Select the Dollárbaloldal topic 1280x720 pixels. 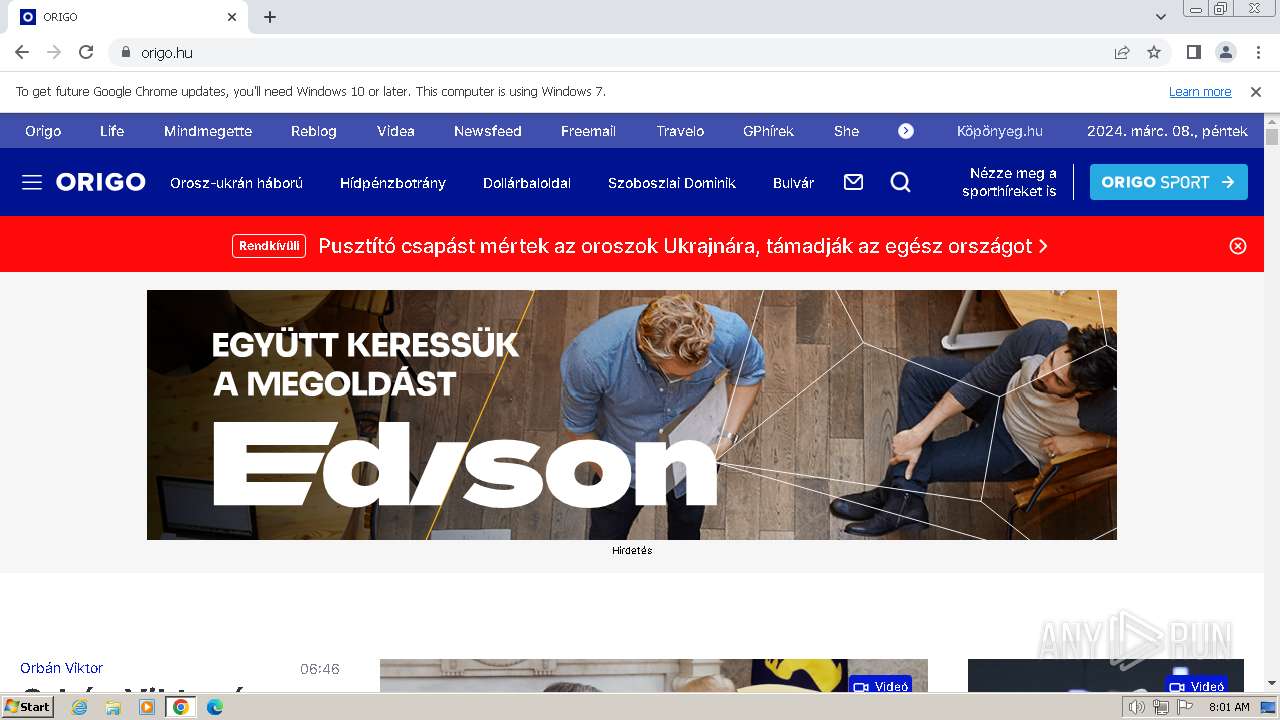tap(527, 183)
